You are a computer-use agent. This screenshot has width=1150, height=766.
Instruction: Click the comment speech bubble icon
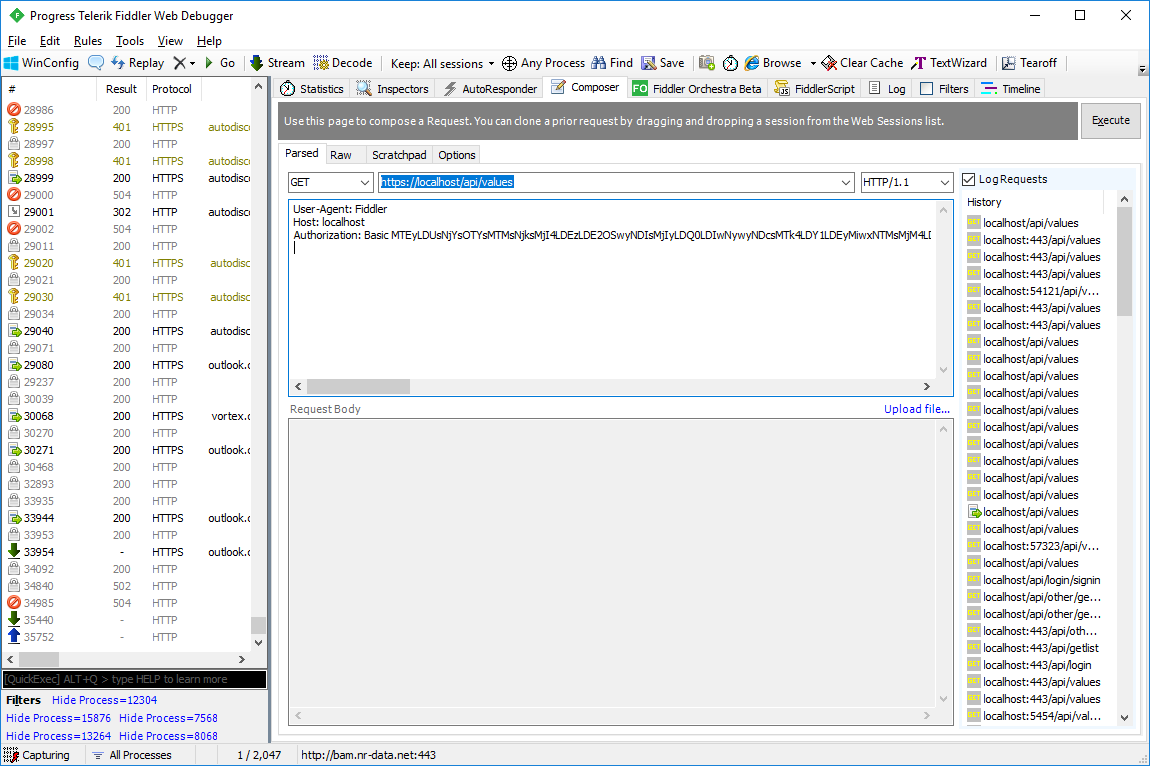96,63
